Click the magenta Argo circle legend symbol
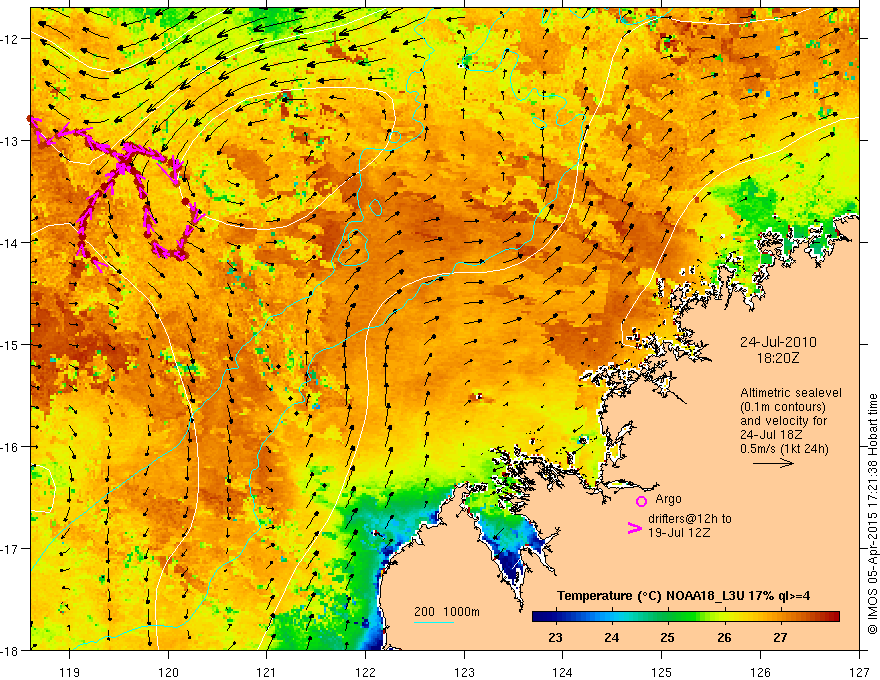 click(641, 501)
